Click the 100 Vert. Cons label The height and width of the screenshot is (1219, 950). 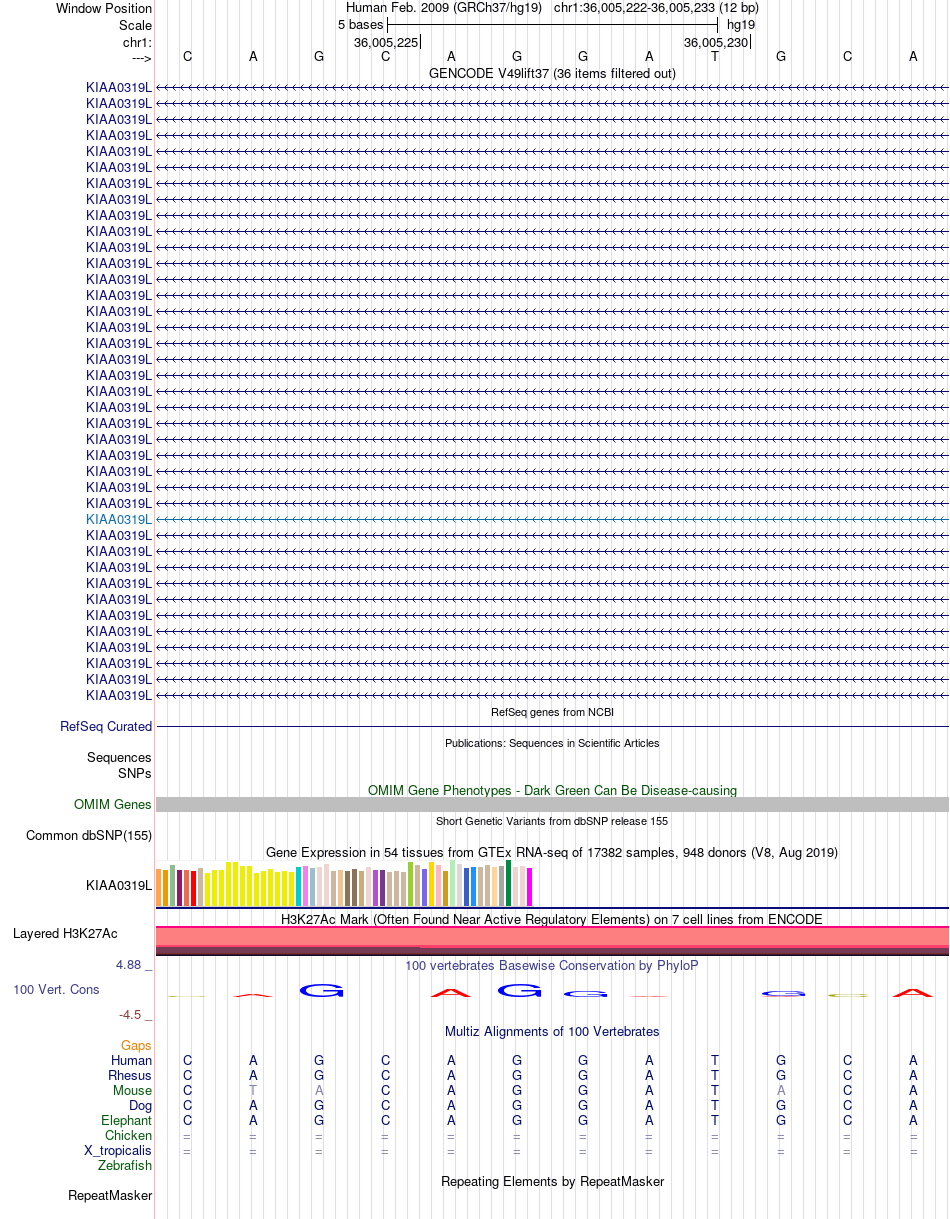pyautogui.click(x=56, y=989)
